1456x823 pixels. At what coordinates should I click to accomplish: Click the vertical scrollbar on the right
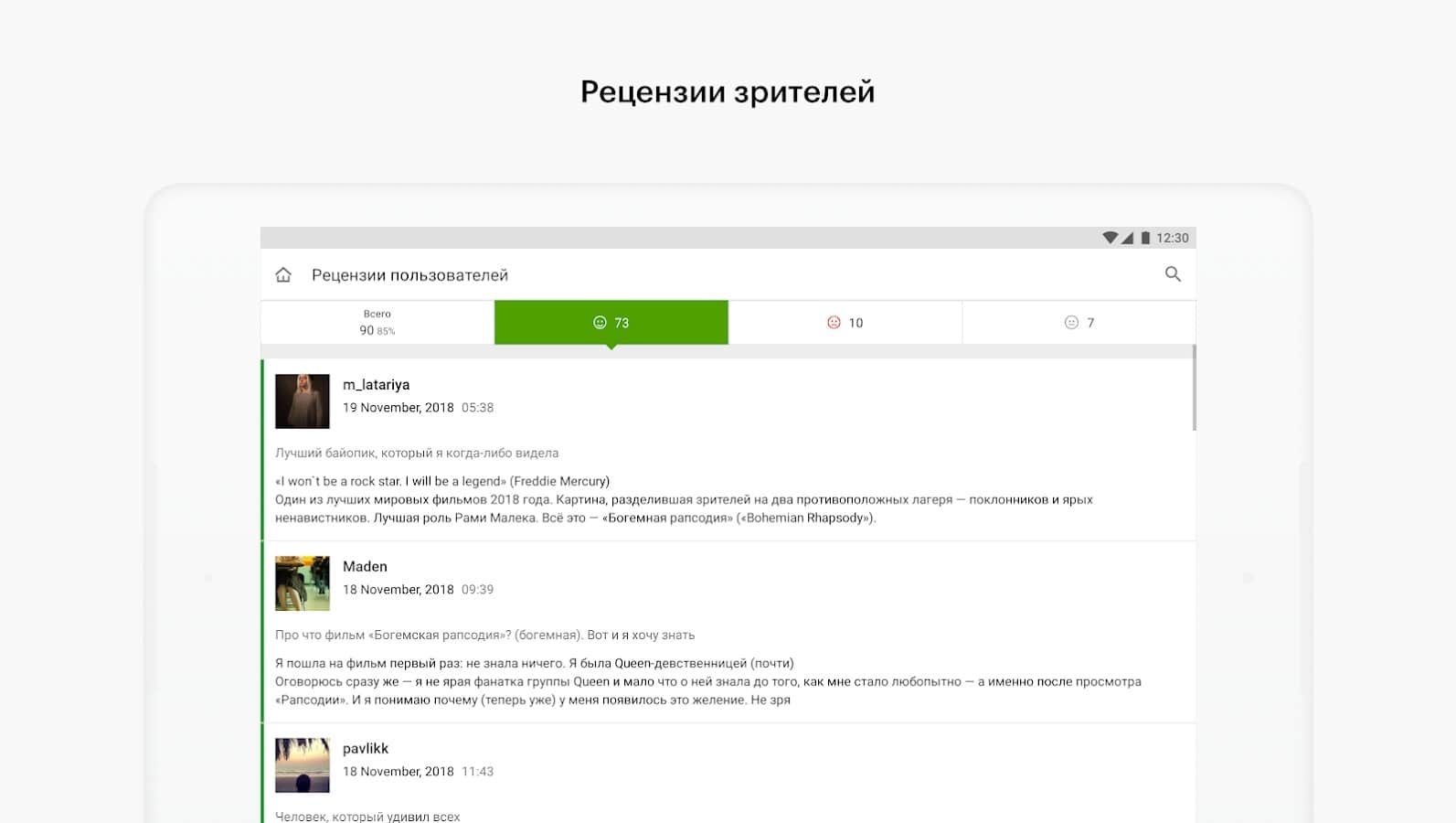tap(1194, 388)
